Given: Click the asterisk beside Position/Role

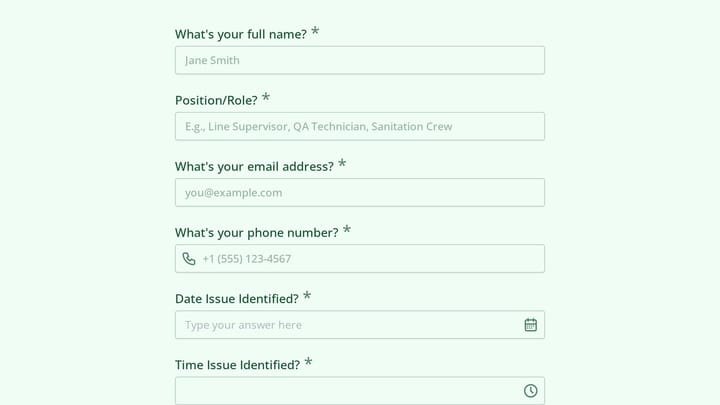Looking at the screenshot, I should (266, 97).
